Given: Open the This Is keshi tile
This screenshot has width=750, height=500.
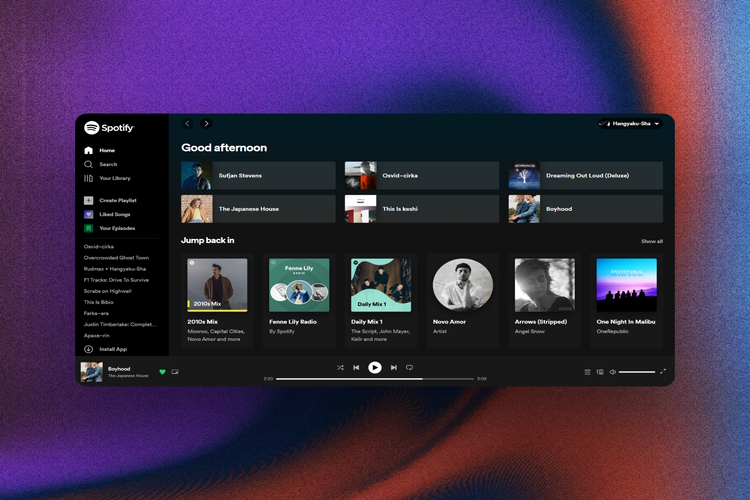Looking at the screenshot, I should click(422, 209).
